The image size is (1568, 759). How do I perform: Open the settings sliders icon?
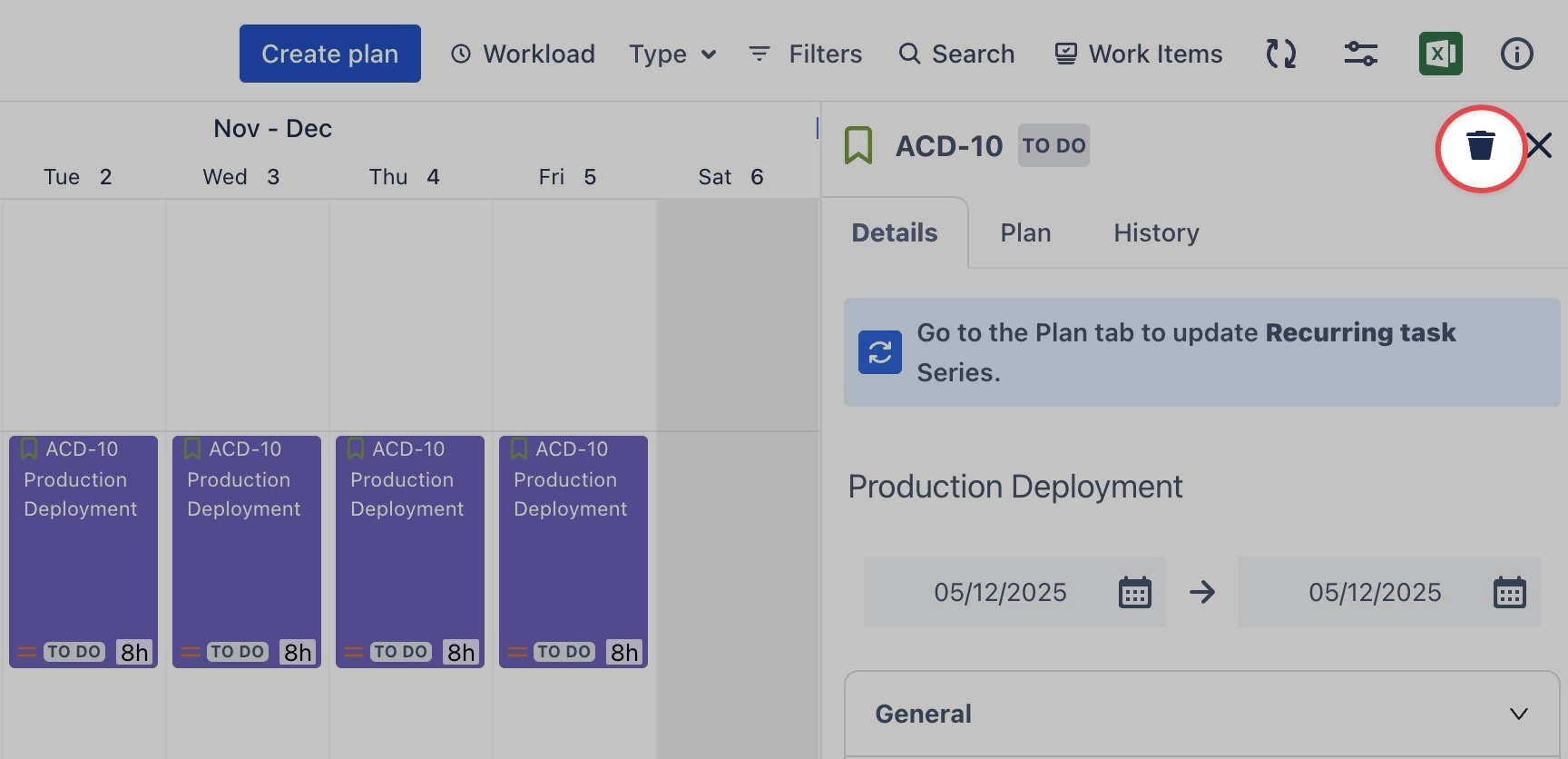(x=1360, y=54)
